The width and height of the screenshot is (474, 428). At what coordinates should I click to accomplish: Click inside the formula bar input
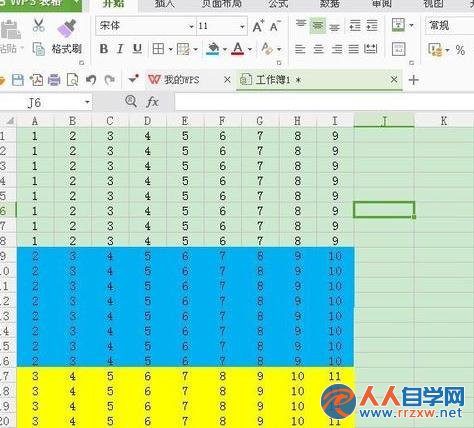click(324, 102)
